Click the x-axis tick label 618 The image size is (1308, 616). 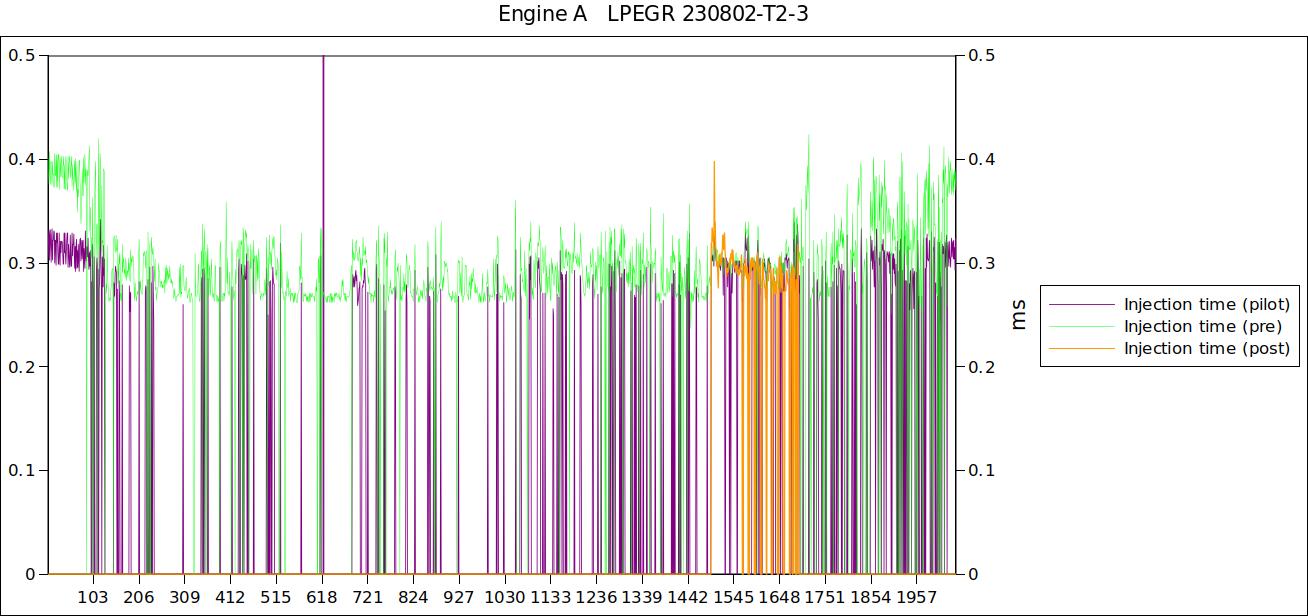[x=322, y=597]
